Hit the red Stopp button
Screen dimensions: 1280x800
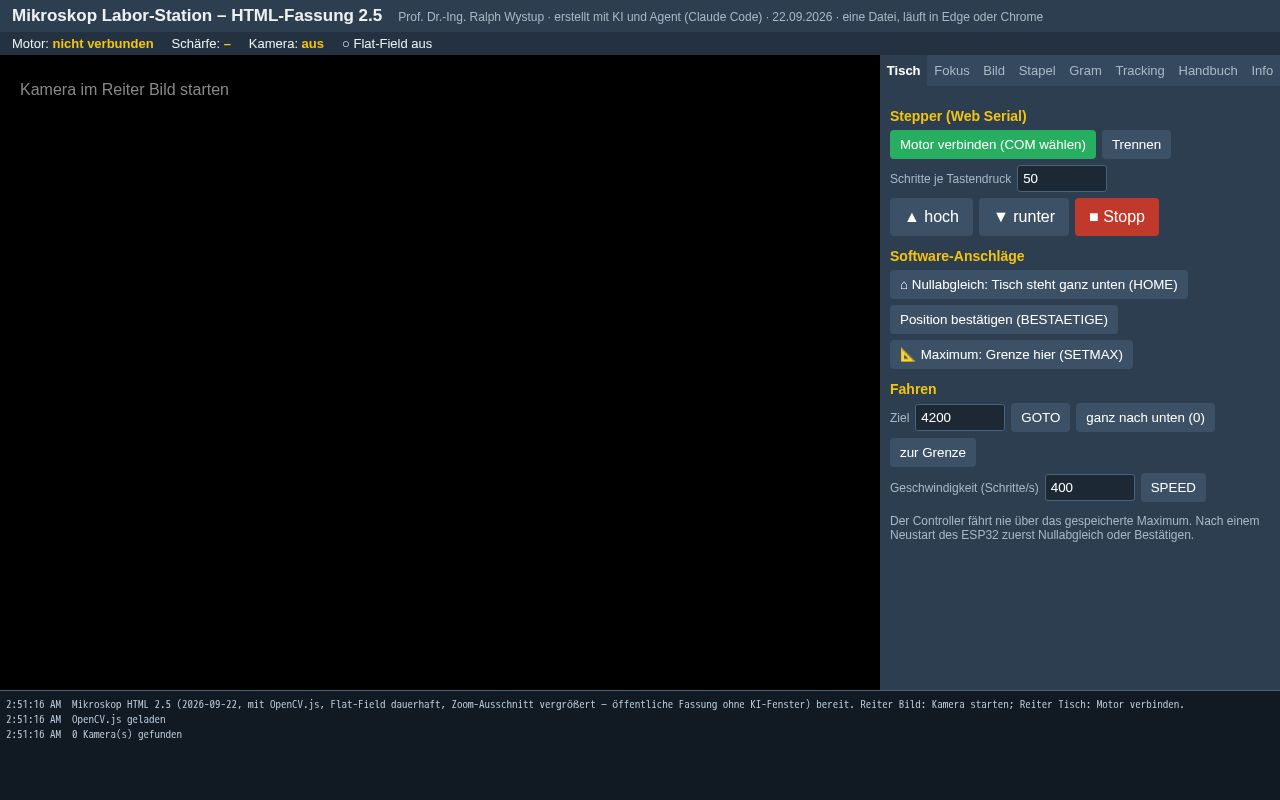click(1117, 217)
